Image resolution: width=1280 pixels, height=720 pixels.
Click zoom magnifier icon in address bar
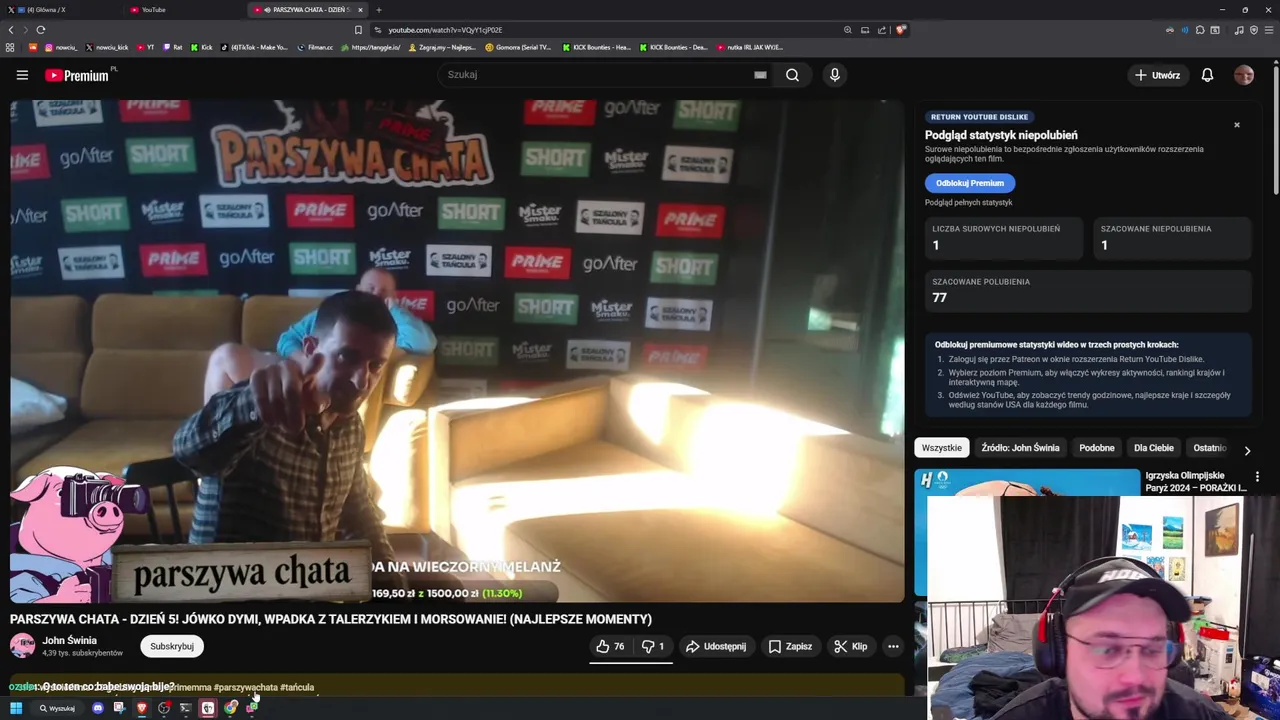click(848, 30)
